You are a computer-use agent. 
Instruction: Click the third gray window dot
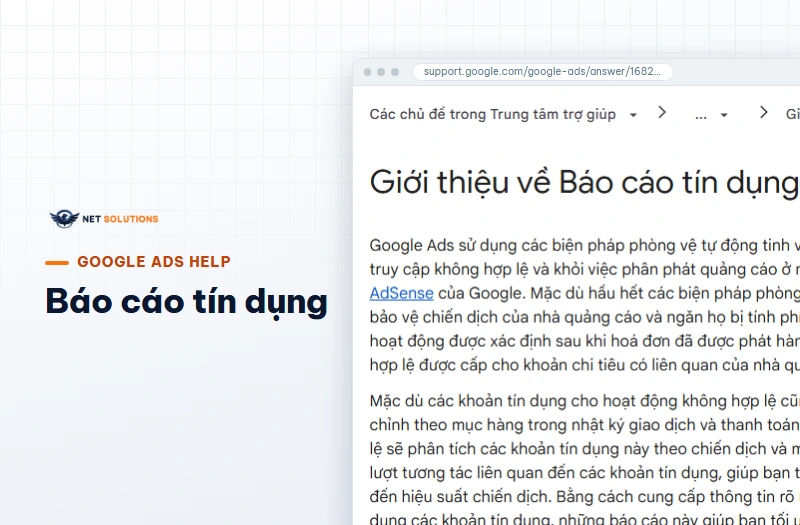(x=395, y=72)
